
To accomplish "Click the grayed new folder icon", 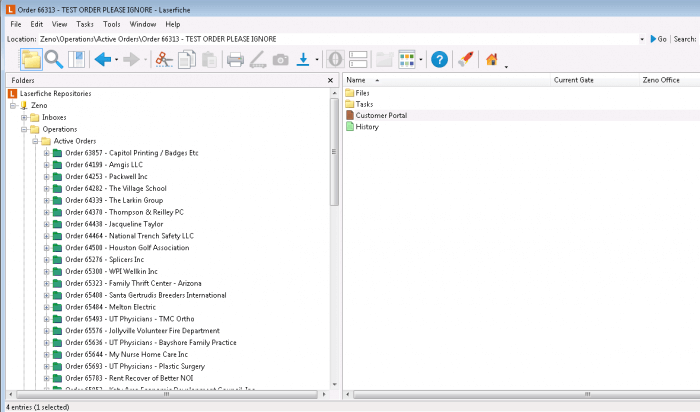I will click(x=384, y=59).
